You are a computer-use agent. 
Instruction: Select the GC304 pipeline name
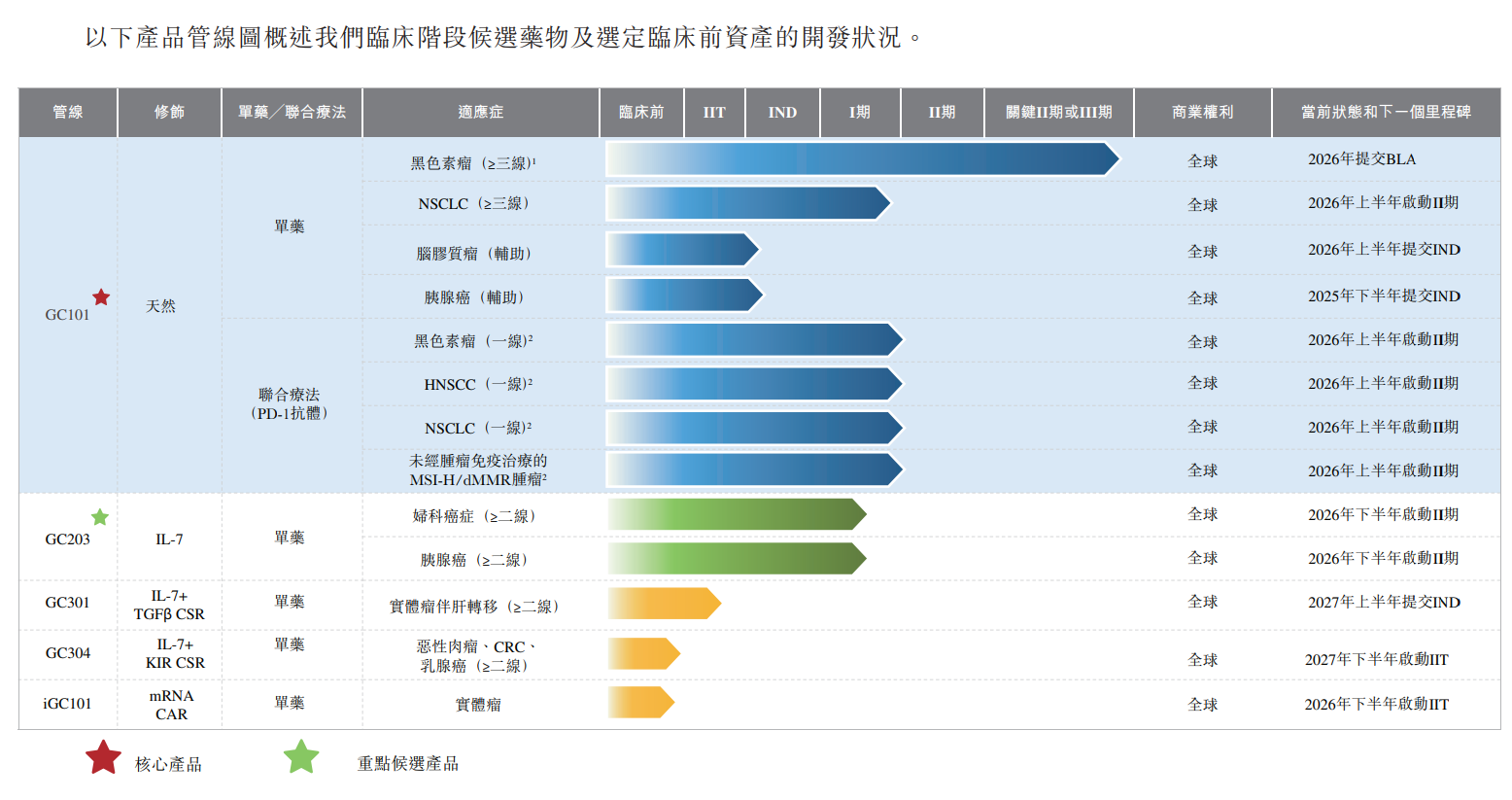(x=68, y=653)
